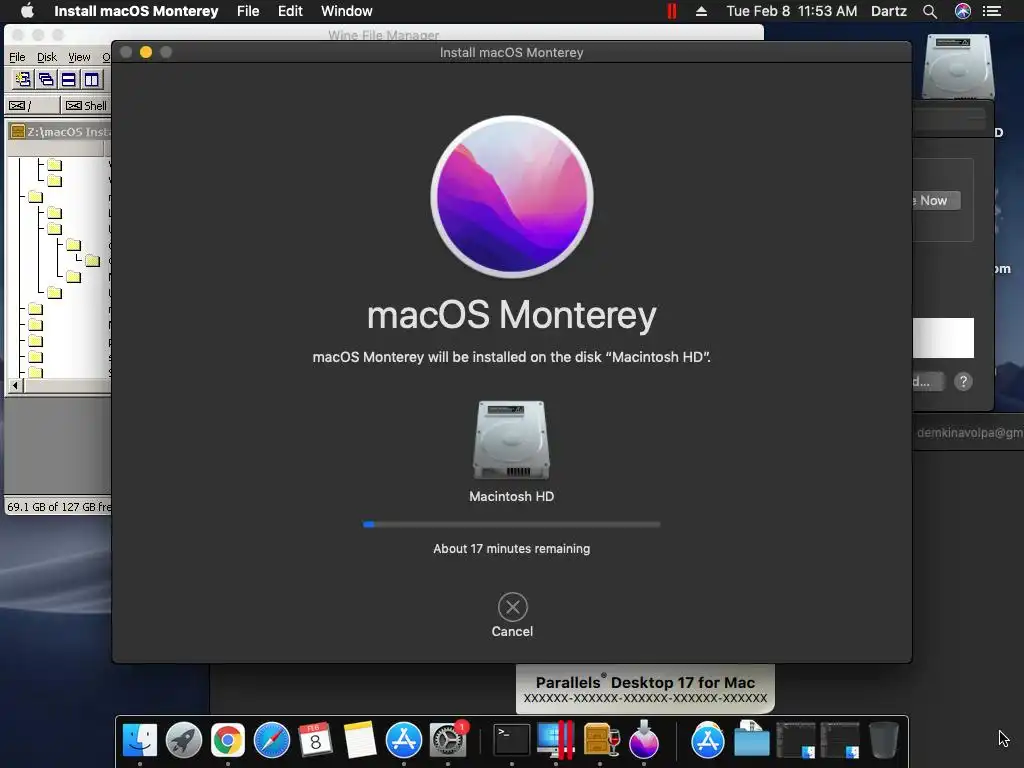
Task: Open Install macOS Monterey icon in Dock
Action: point(644,740)
